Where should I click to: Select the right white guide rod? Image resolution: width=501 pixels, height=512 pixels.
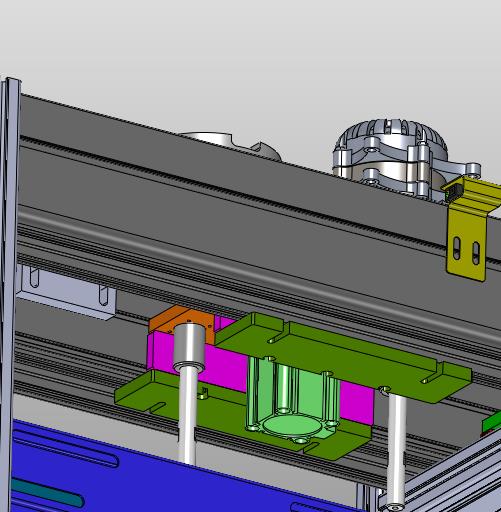coord(397,450)
